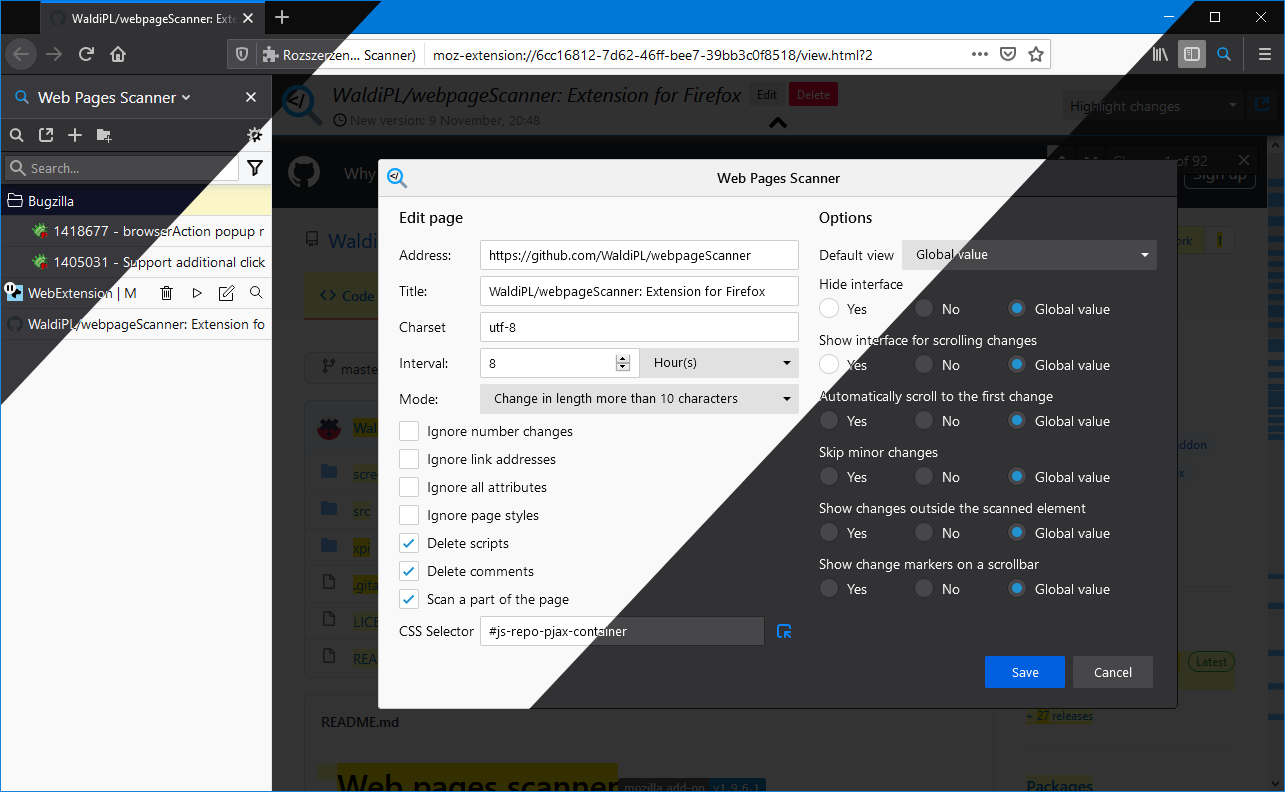Click the sidebar filter funnel icon

coord(255,168)
